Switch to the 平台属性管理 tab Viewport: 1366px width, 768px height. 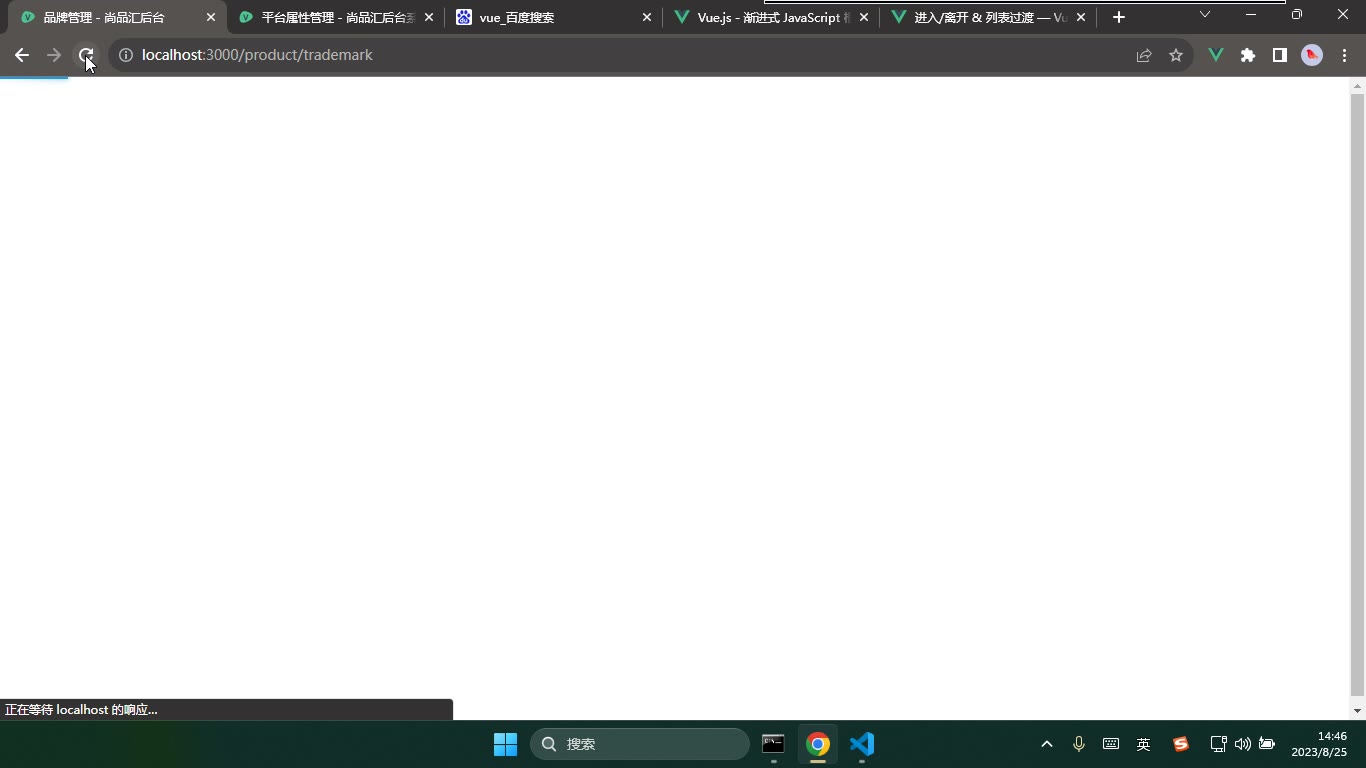click(x=337, y=17)
